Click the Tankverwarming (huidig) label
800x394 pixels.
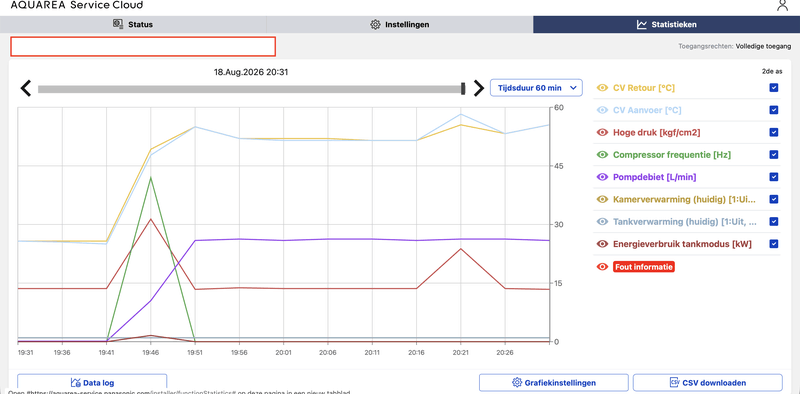tap(685, 221)
